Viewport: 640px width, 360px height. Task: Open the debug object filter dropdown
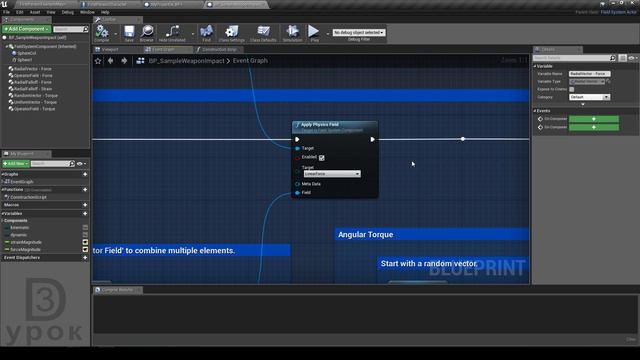[359, 32]
